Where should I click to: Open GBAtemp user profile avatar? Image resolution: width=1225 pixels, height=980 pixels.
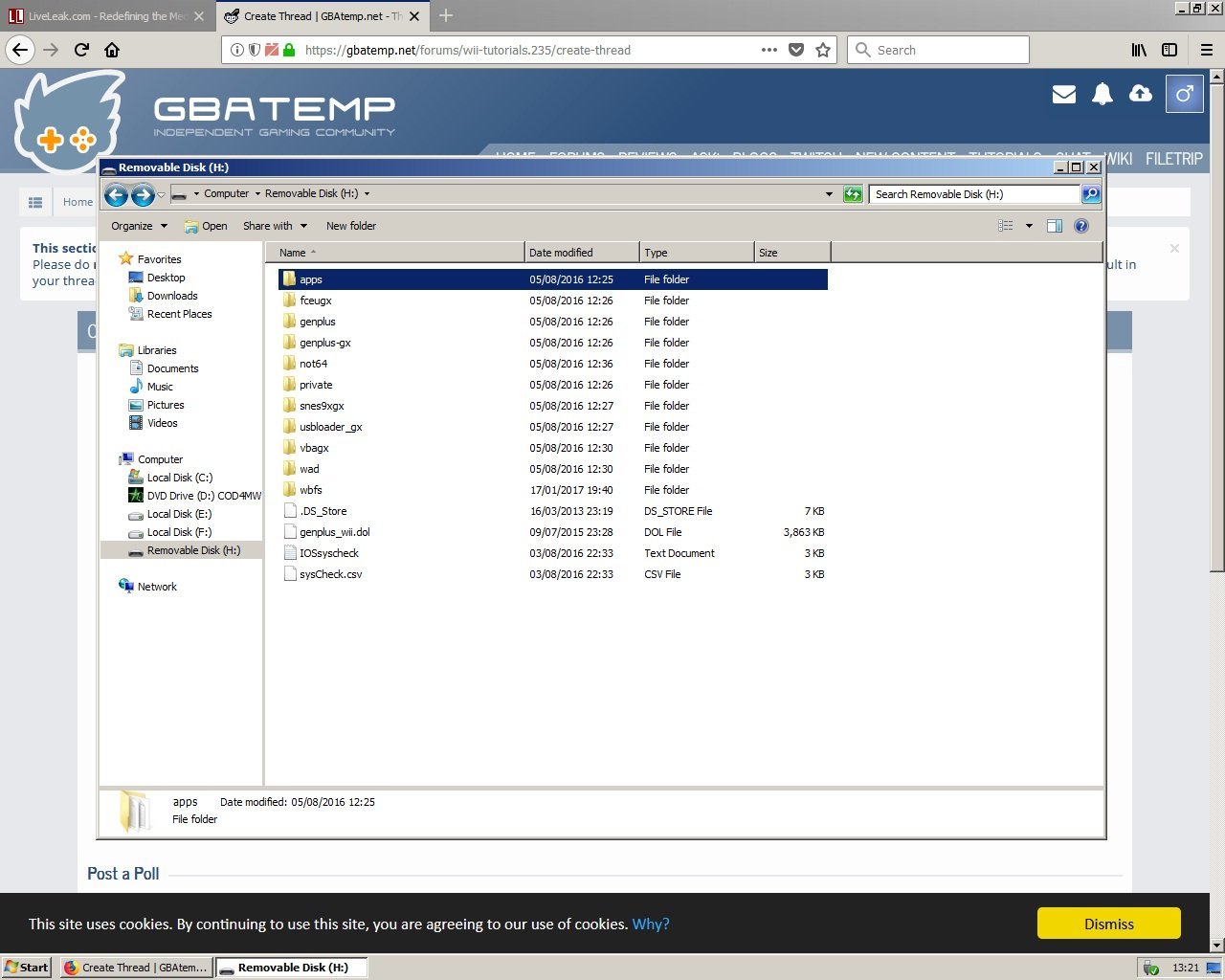pyautogui.click(x=1184, y=94)
